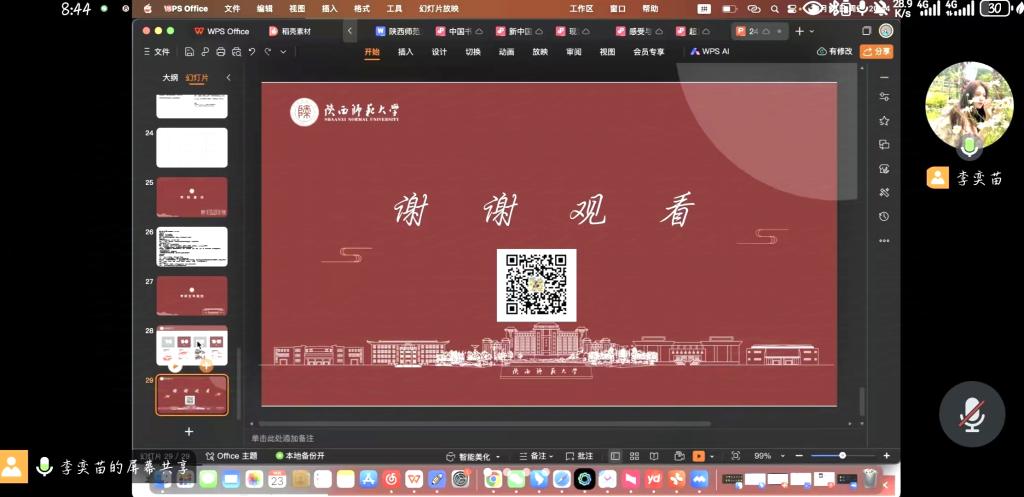This screenshot has height=497, width=1024.
Task: Click the Print icon in quick toolbar
Action: click(221, 52)
